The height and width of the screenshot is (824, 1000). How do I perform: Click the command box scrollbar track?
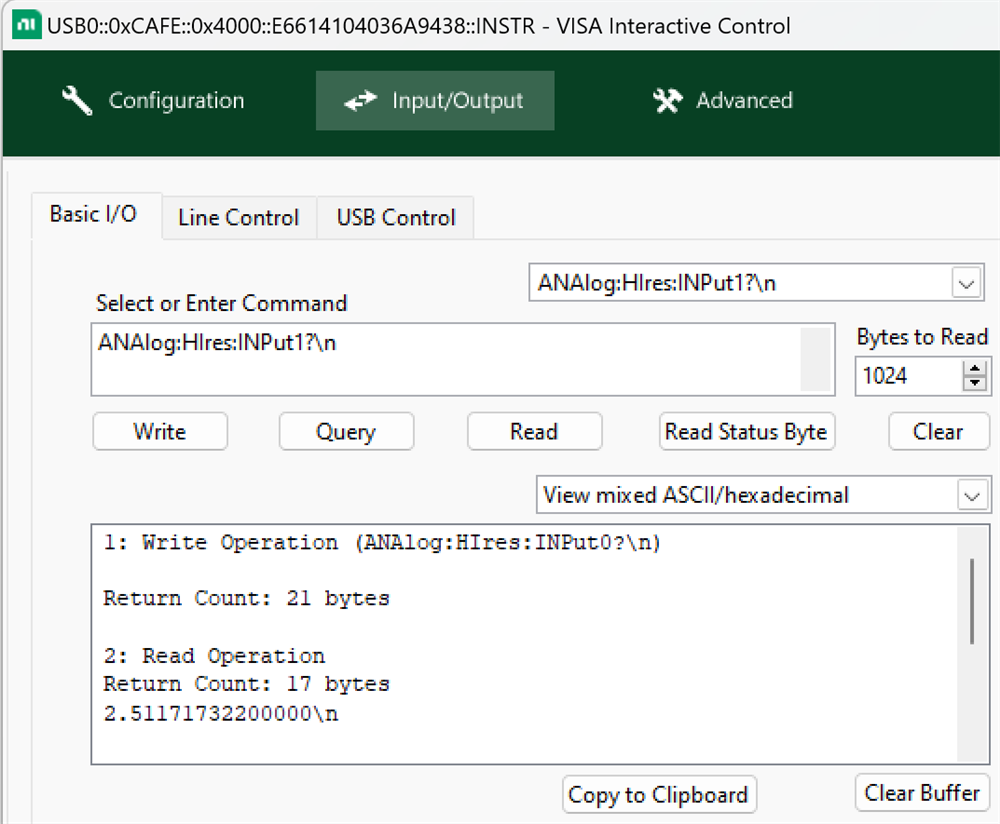[x=816, y=359]
